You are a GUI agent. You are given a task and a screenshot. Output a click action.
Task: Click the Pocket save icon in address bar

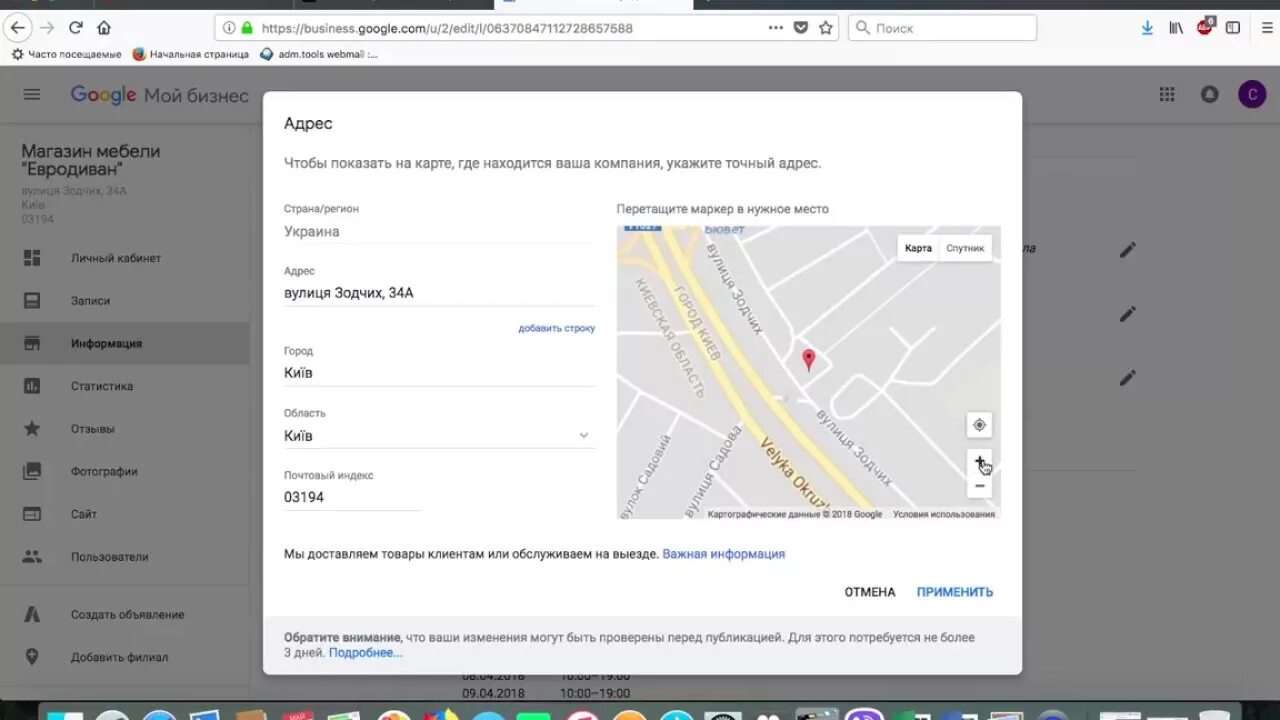coord(801,28)
